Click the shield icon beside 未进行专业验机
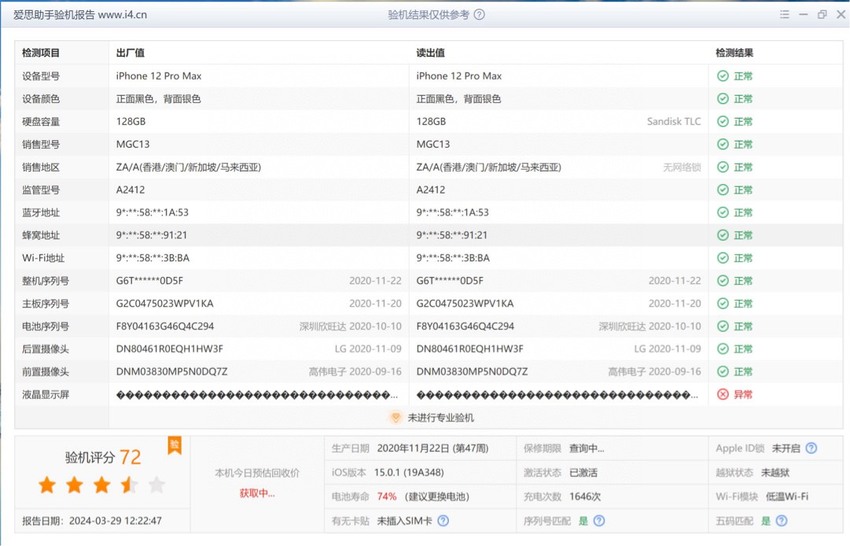The image size is (850, 546). pos(396,417)
